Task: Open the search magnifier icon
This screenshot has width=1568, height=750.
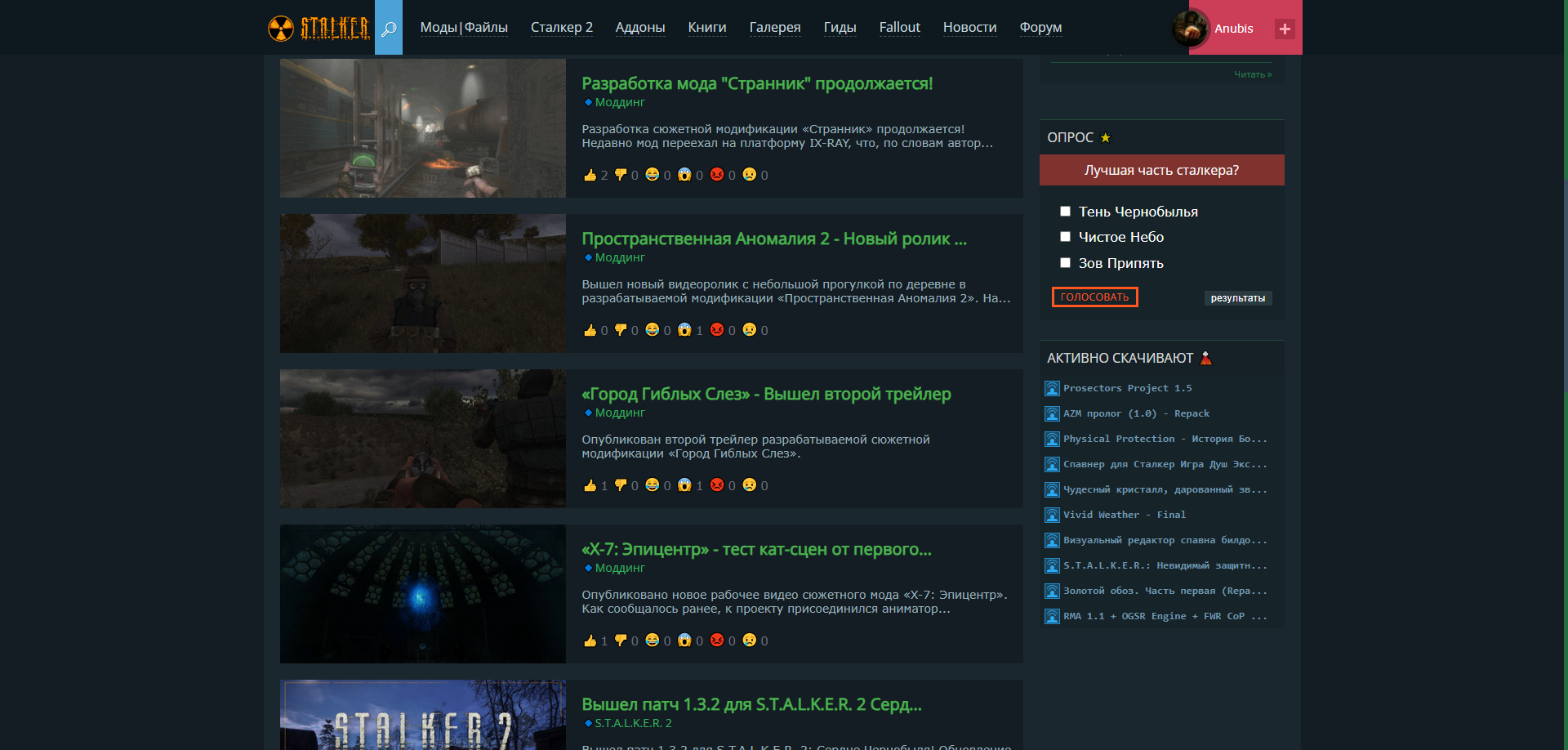Action: click(x=389, y=28)
